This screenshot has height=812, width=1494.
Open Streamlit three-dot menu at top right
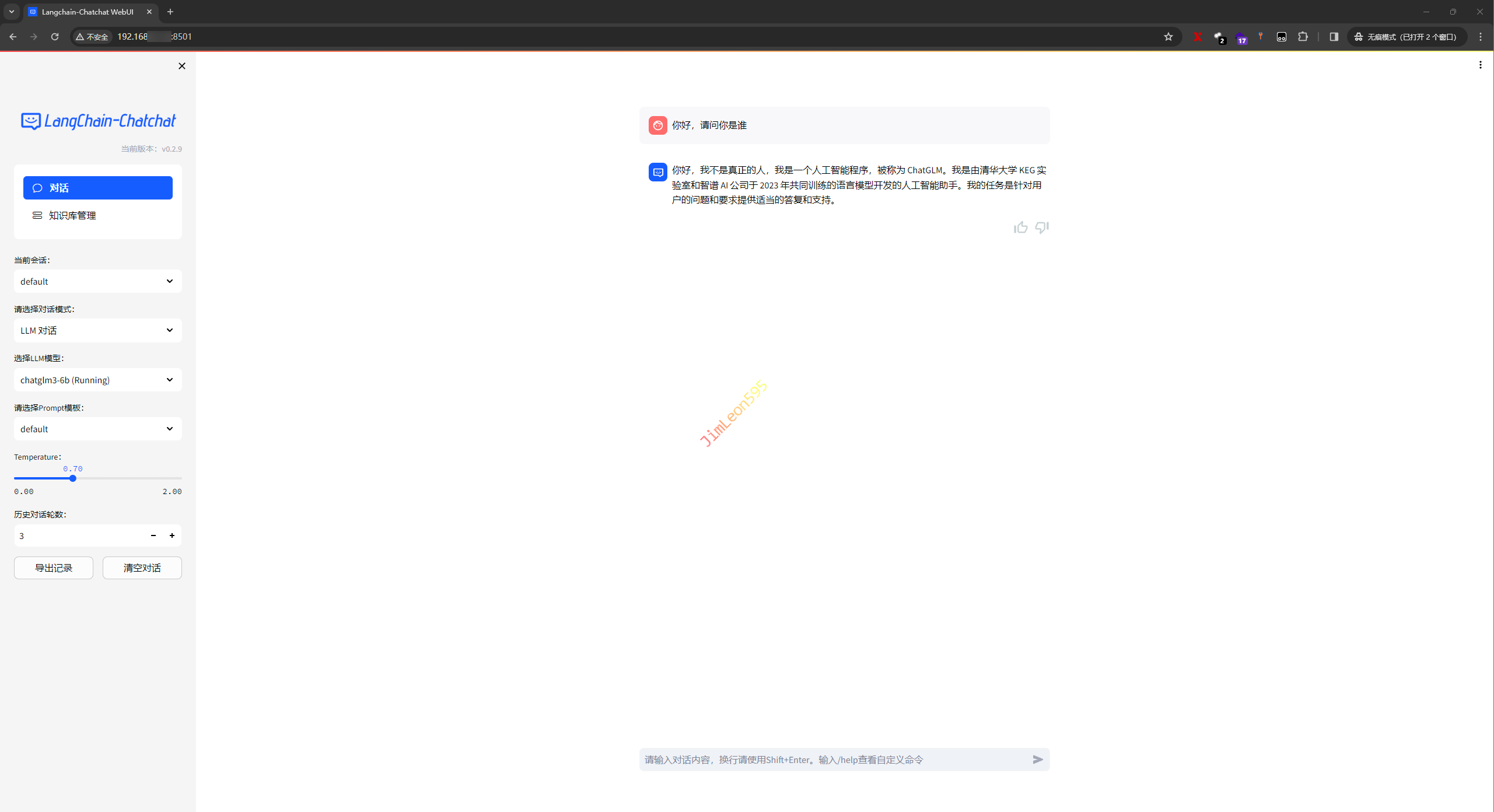point(1480,65)
